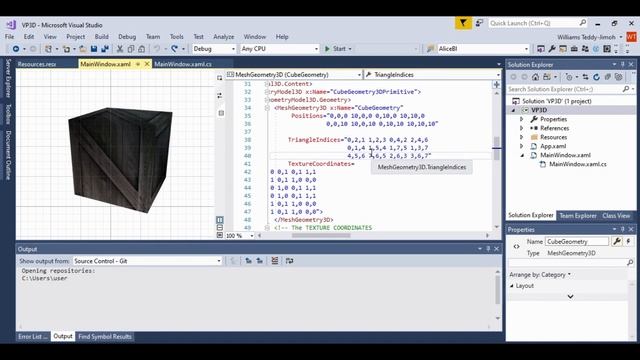This screenshot has height=360, width=640.
Task: Click the Copy toolbar icon
Action: (x=131, y=49)
